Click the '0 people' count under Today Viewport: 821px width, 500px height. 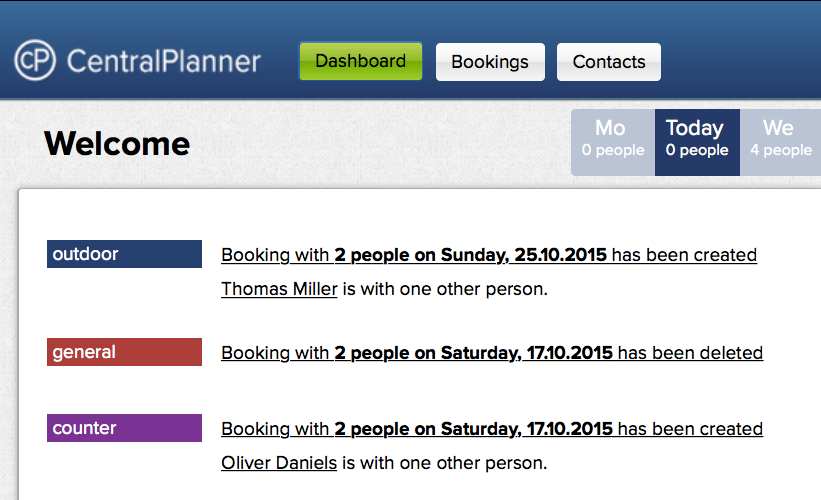pyautogui.click(x=697, y=151)
